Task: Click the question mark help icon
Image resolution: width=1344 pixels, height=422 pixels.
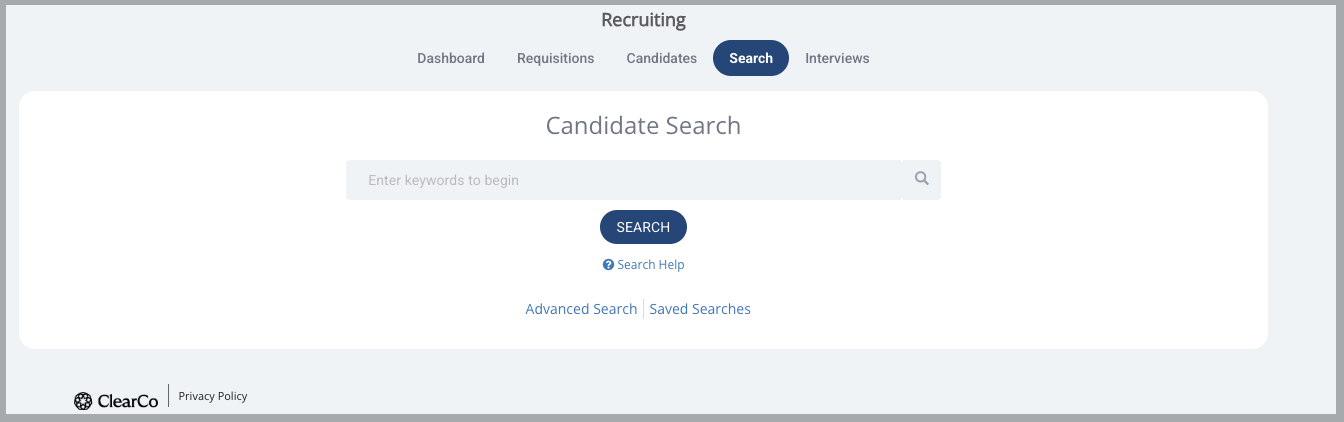Action: pyautogui.click(x=608, y=265)
